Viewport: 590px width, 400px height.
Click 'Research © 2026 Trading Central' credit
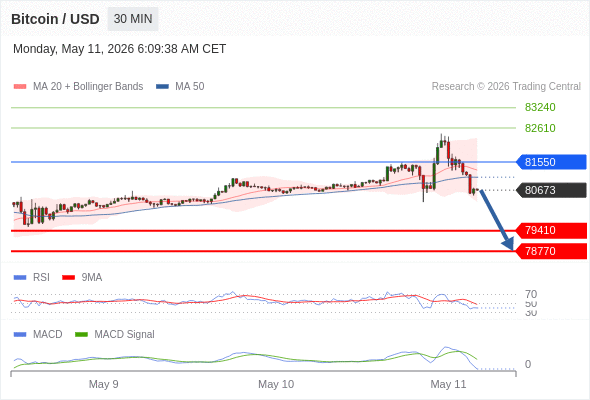pyautogui.click(x=506, y=87)
